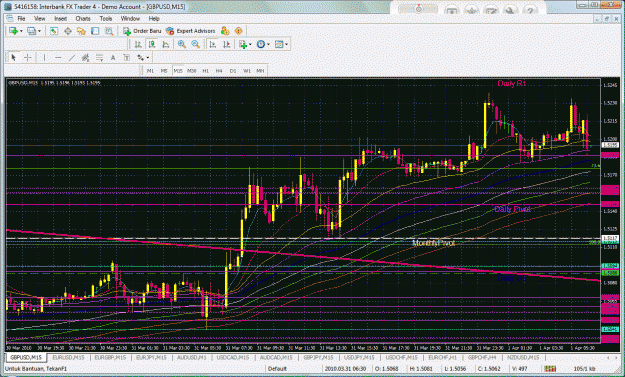Click the Arrows objects icon
Screen dimensions: 625x377
tap(140, 58)
